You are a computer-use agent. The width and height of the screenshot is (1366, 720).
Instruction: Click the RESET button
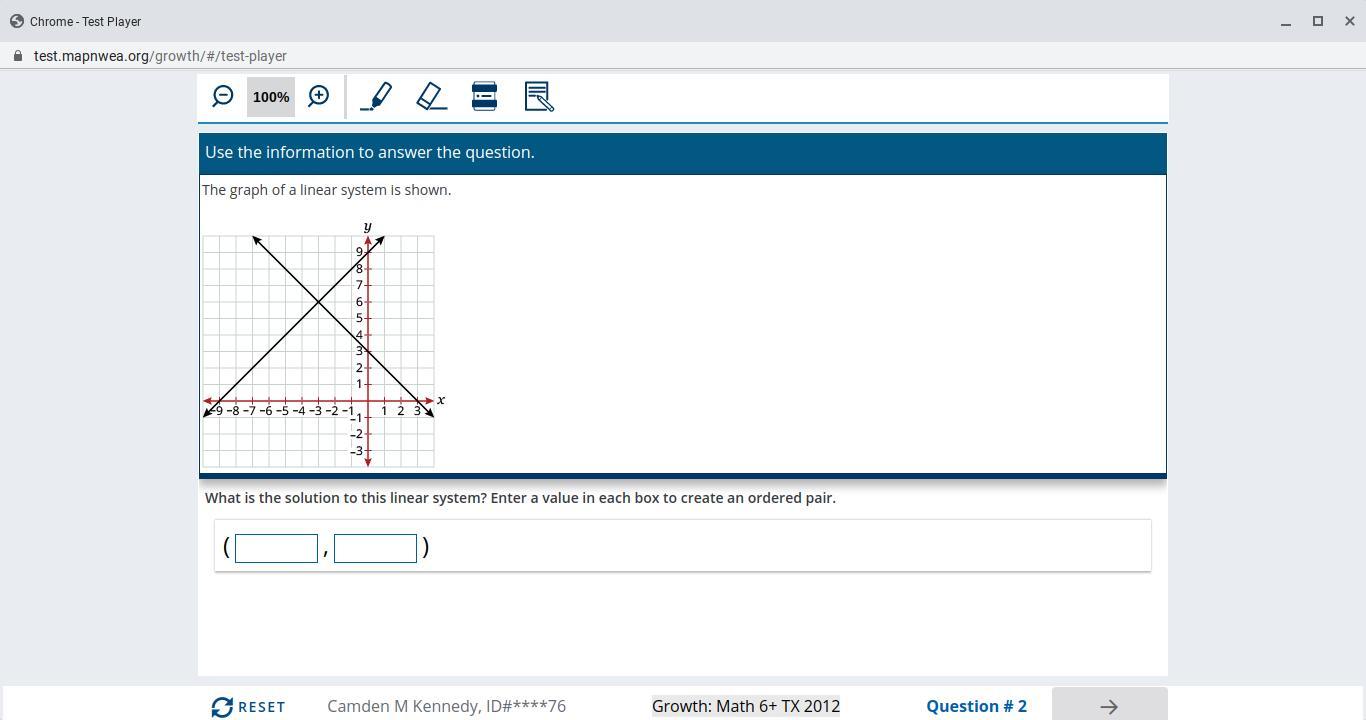click(x=248, y=707)
